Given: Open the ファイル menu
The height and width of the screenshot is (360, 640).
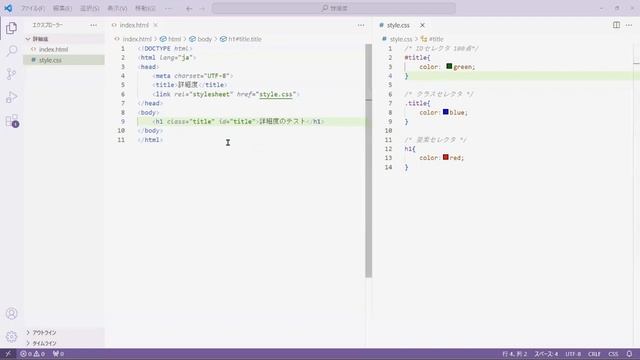Looking at the screenshot, I should [33, 8].
